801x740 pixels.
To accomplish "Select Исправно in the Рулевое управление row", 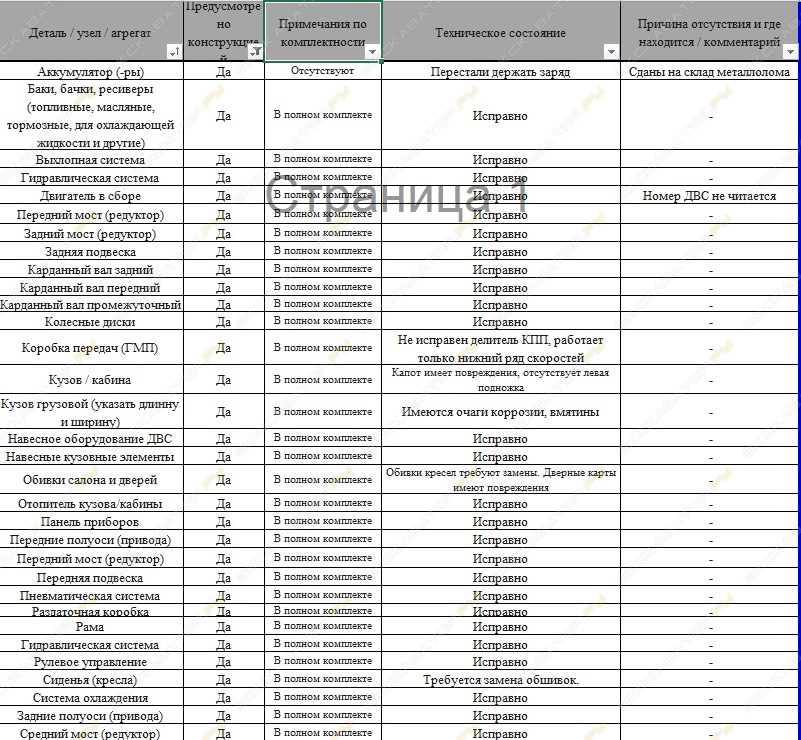I will [x=501, y=661].
